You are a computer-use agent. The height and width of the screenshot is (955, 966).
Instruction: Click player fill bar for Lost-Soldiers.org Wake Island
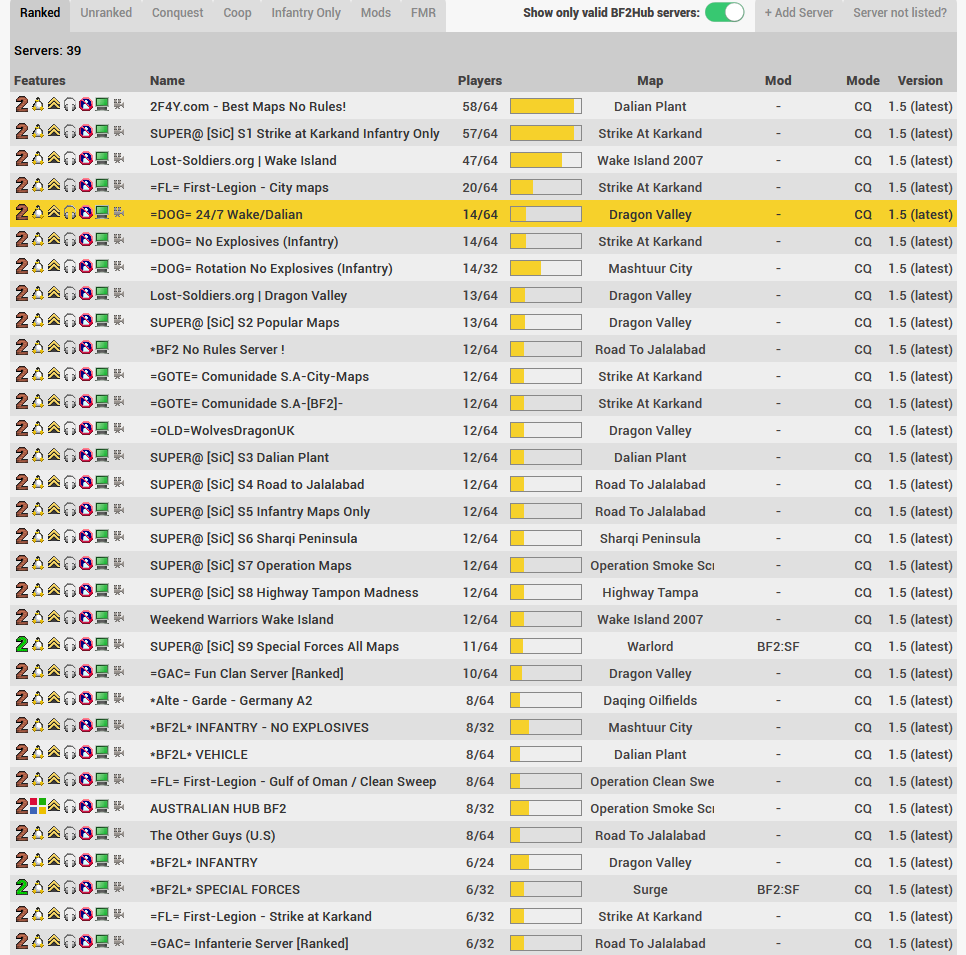click(546, 160)
